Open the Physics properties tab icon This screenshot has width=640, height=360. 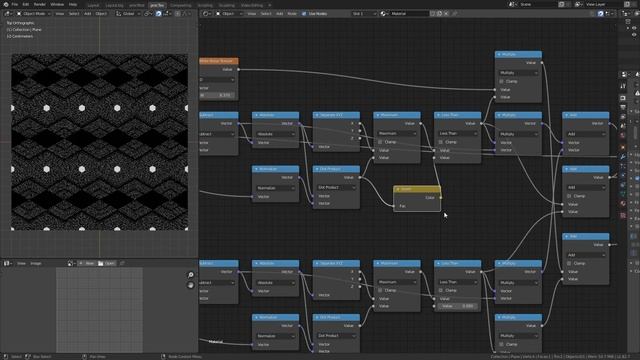click(x=623, y=176)
